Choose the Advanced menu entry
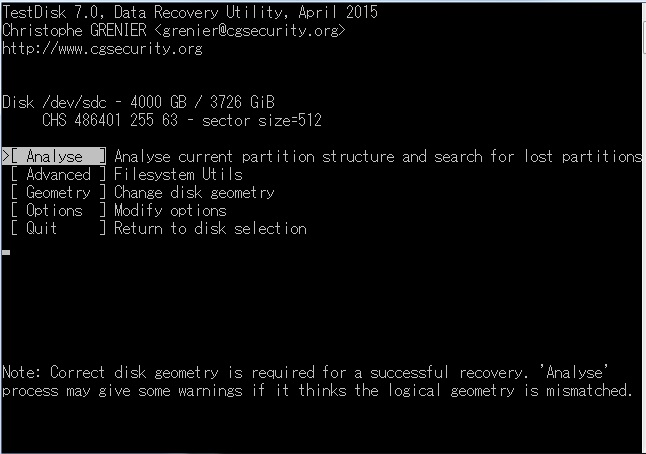 [x=58, y=174]
